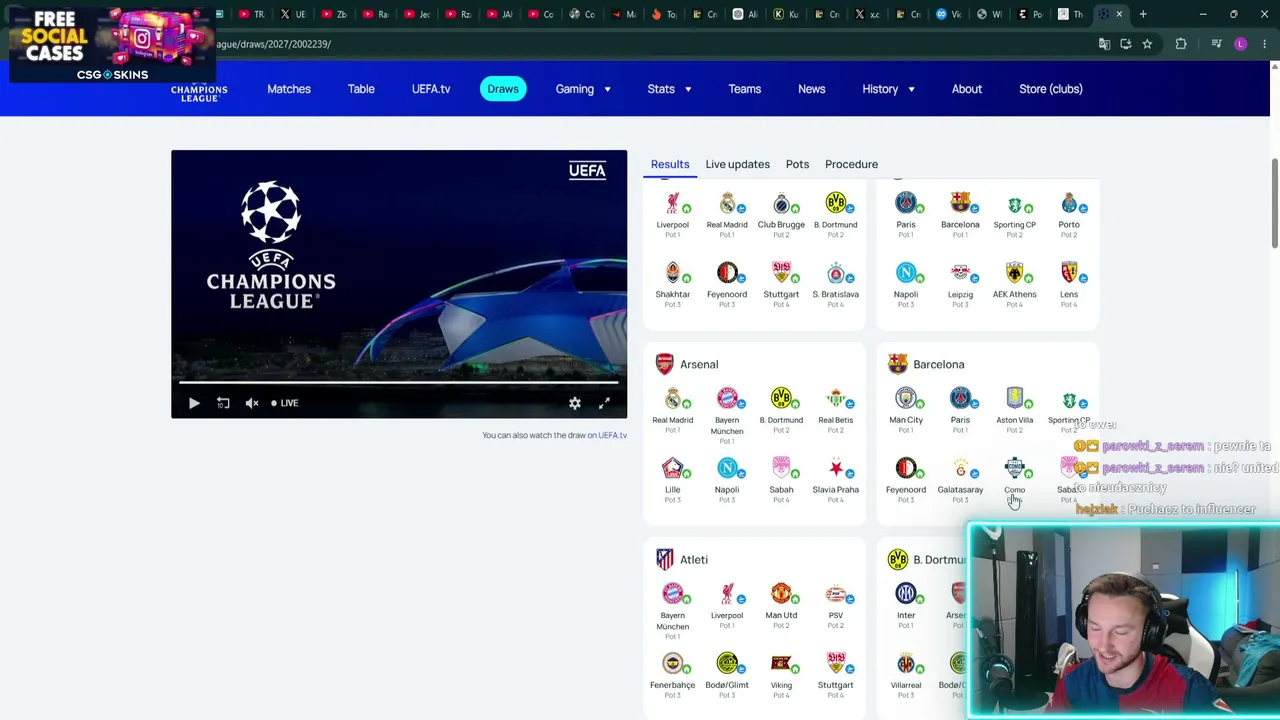Open the Matches page in the navigation
1280x720 pixels.
click(x=289, y=89)
